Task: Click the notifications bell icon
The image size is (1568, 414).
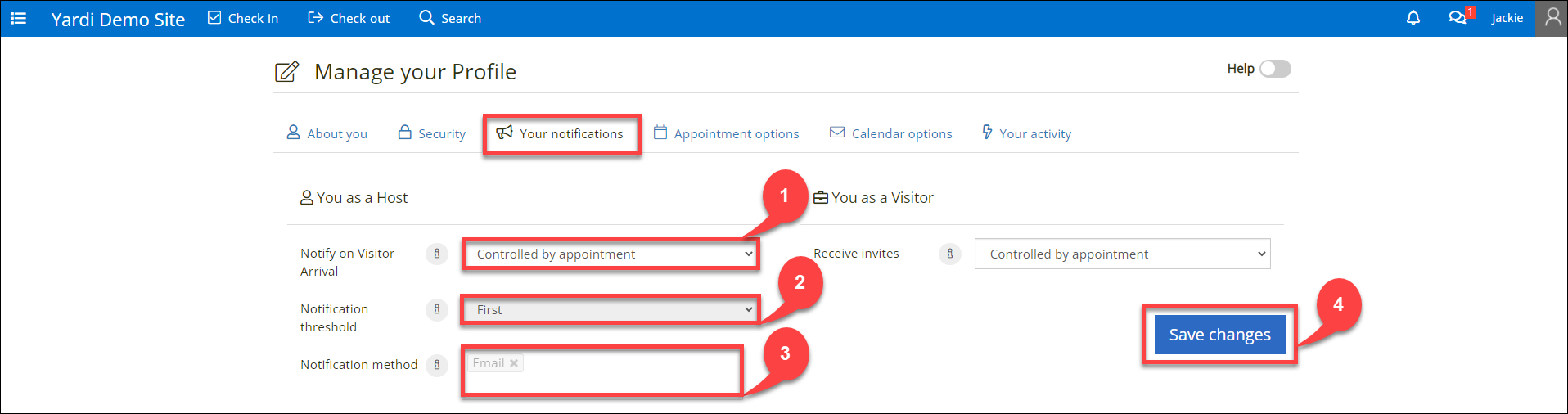Action: tap(1413, 18)
